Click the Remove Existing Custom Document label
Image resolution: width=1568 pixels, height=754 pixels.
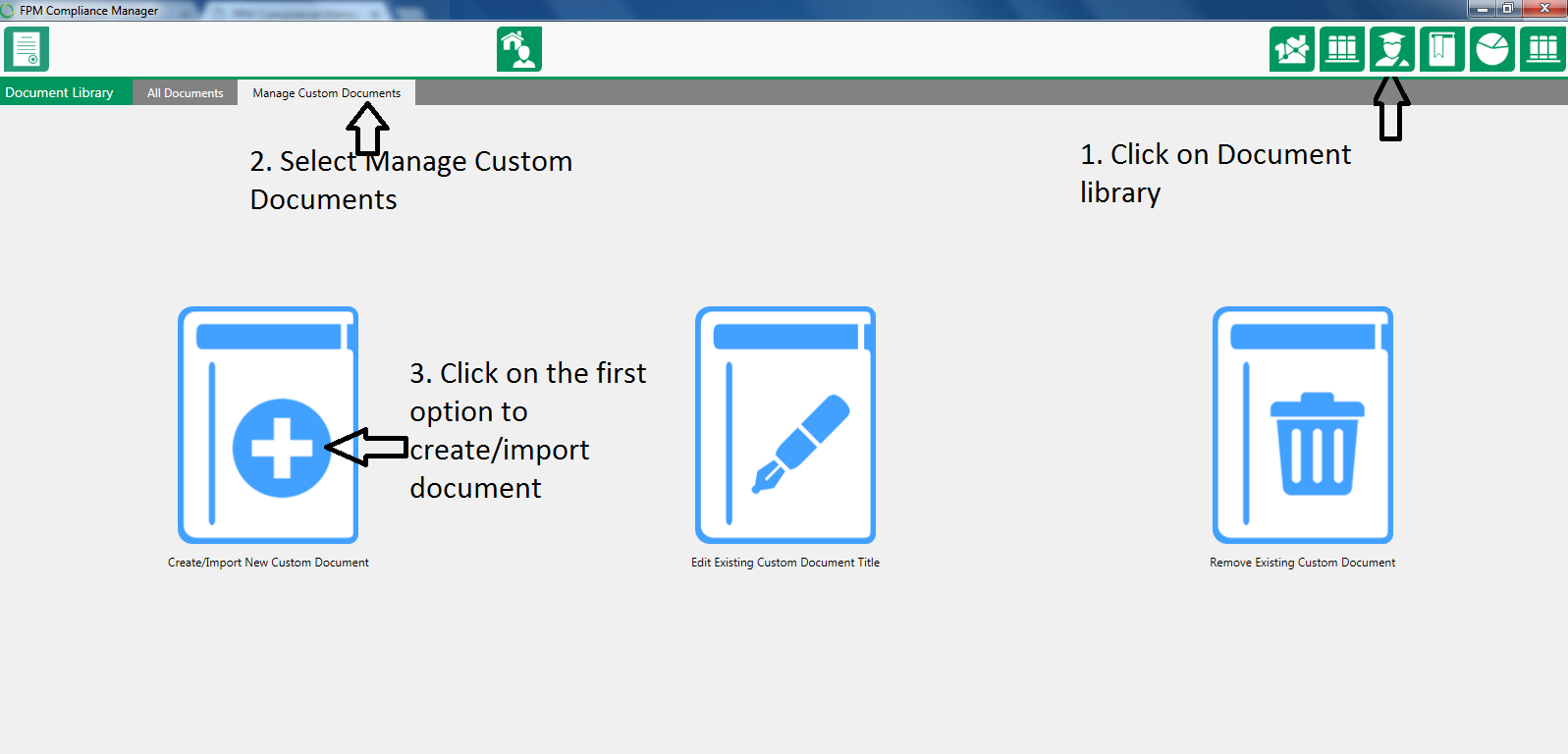click(x=1302, y=563)
